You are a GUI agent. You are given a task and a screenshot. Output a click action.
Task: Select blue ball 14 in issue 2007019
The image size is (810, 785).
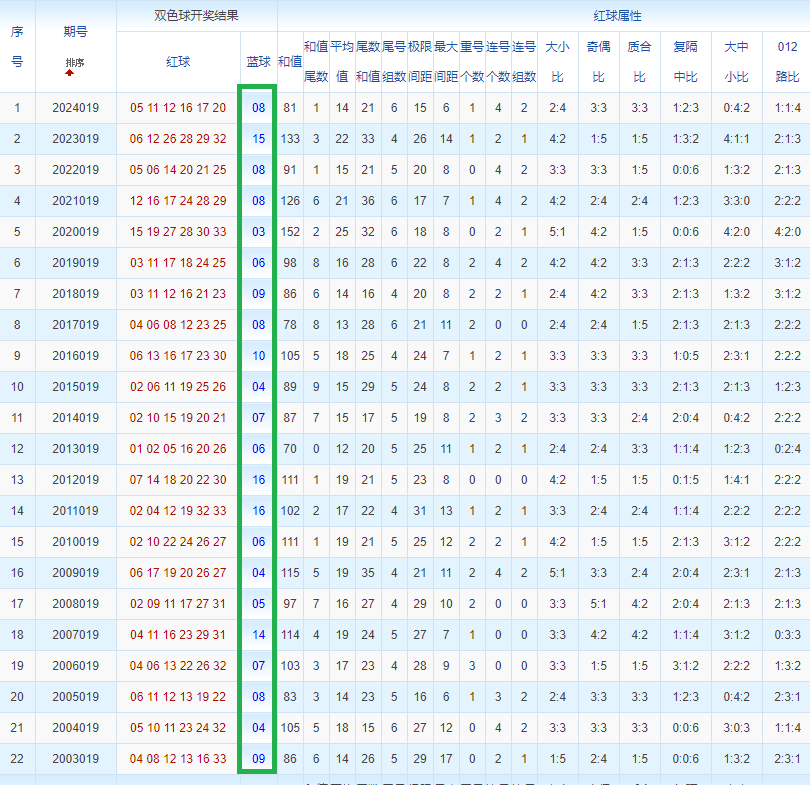click(258, 635)
